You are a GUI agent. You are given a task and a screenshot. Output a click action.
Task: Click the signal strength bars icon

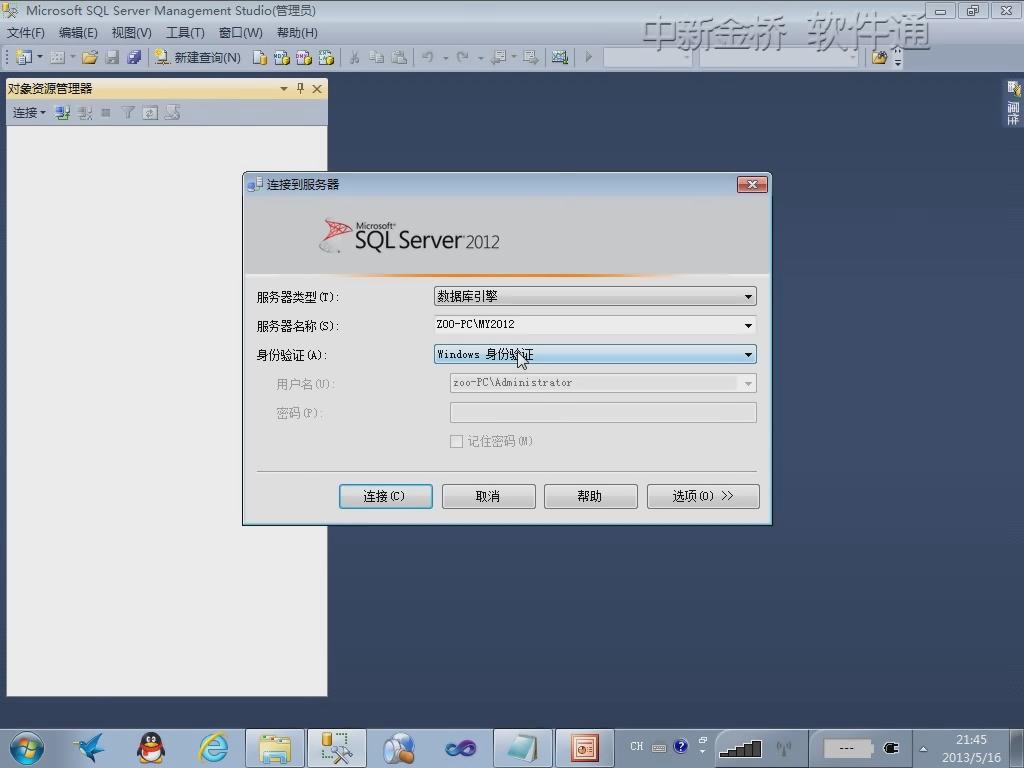(x=740, y=748)
